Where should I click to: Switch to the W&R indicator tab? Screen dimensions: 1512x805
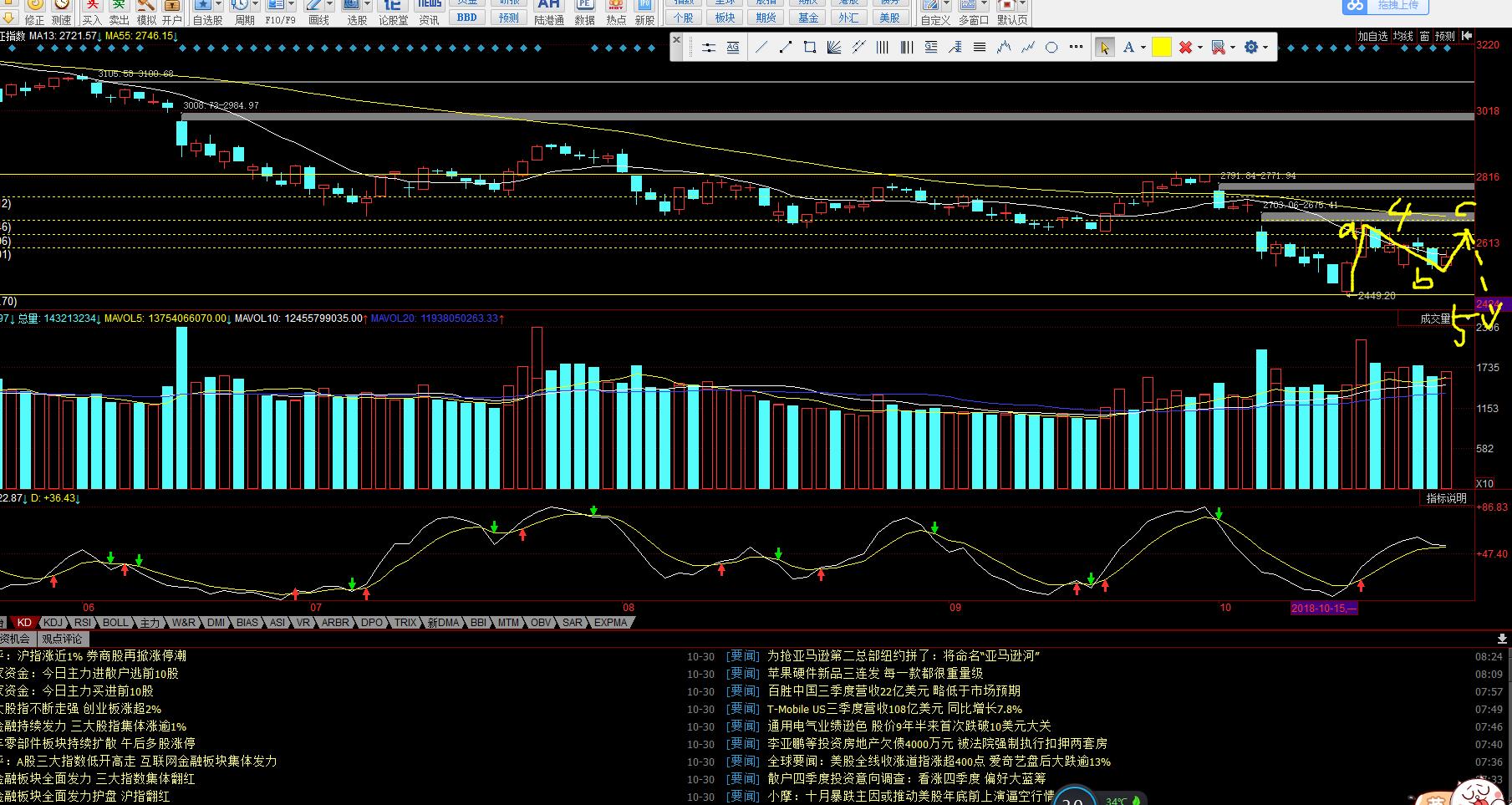[183, 622]
